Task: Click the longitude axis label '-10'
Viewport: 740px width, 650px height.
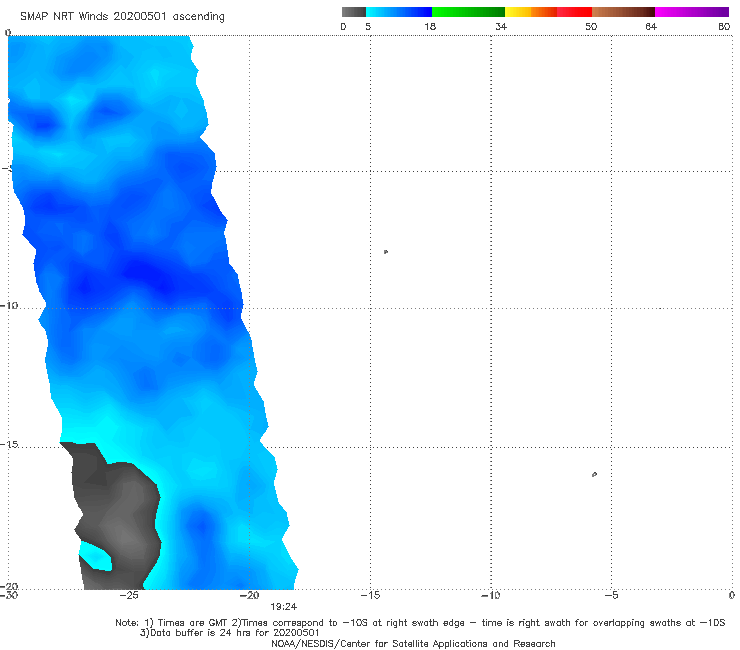Action: point(490,595)
